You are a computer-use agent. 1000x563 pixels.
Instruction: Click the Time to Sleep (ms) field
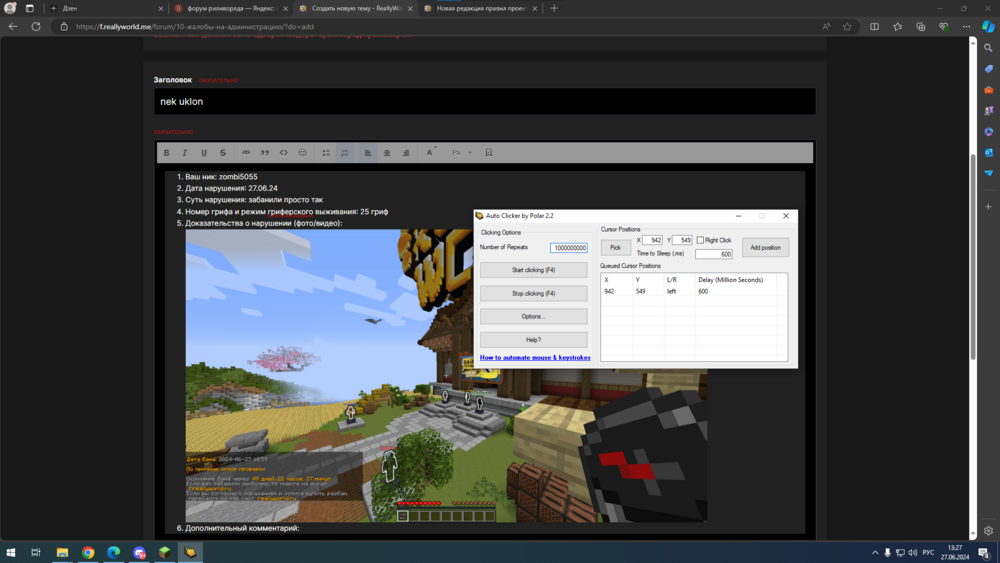(x=714, y=254)
